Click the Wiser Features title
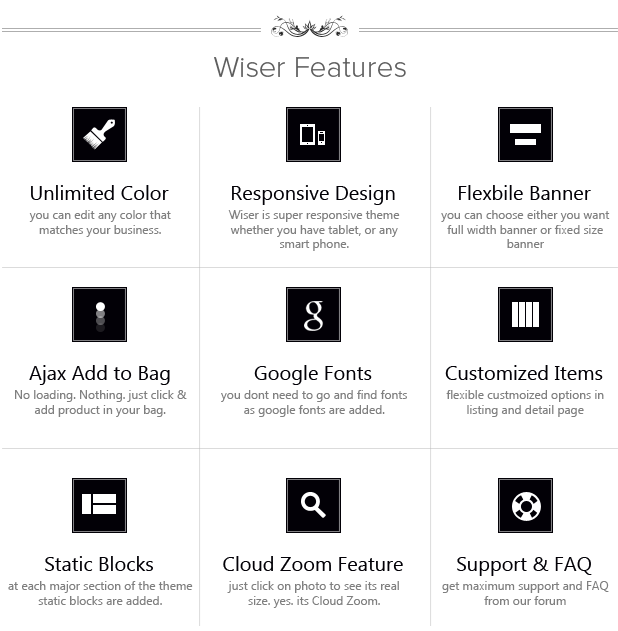Image resolution: width=618 pixels, height=631 pixels. click(x=310, y=67)
